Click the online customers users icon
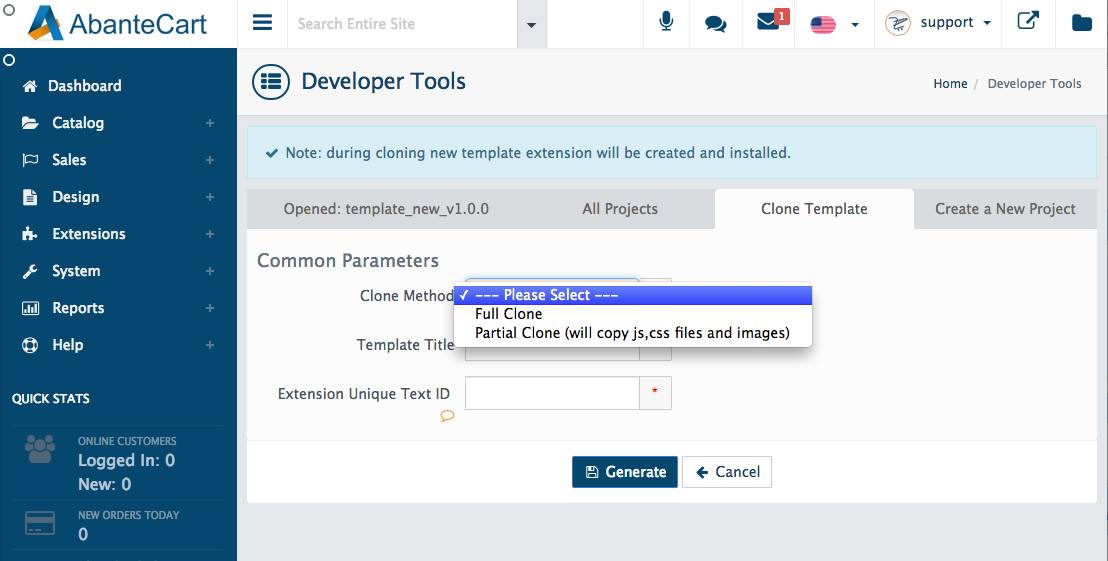This screenshot has width=1108, height=561. click(x=40, y=449)
